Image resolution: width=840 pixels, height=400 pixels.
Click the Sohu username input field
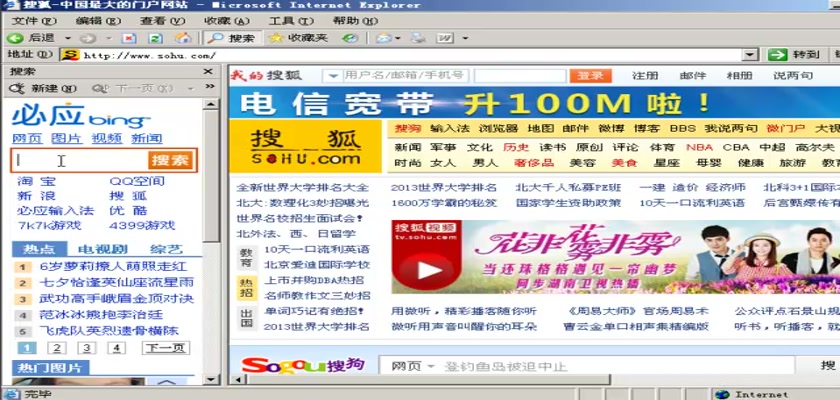tap(404, 76)
